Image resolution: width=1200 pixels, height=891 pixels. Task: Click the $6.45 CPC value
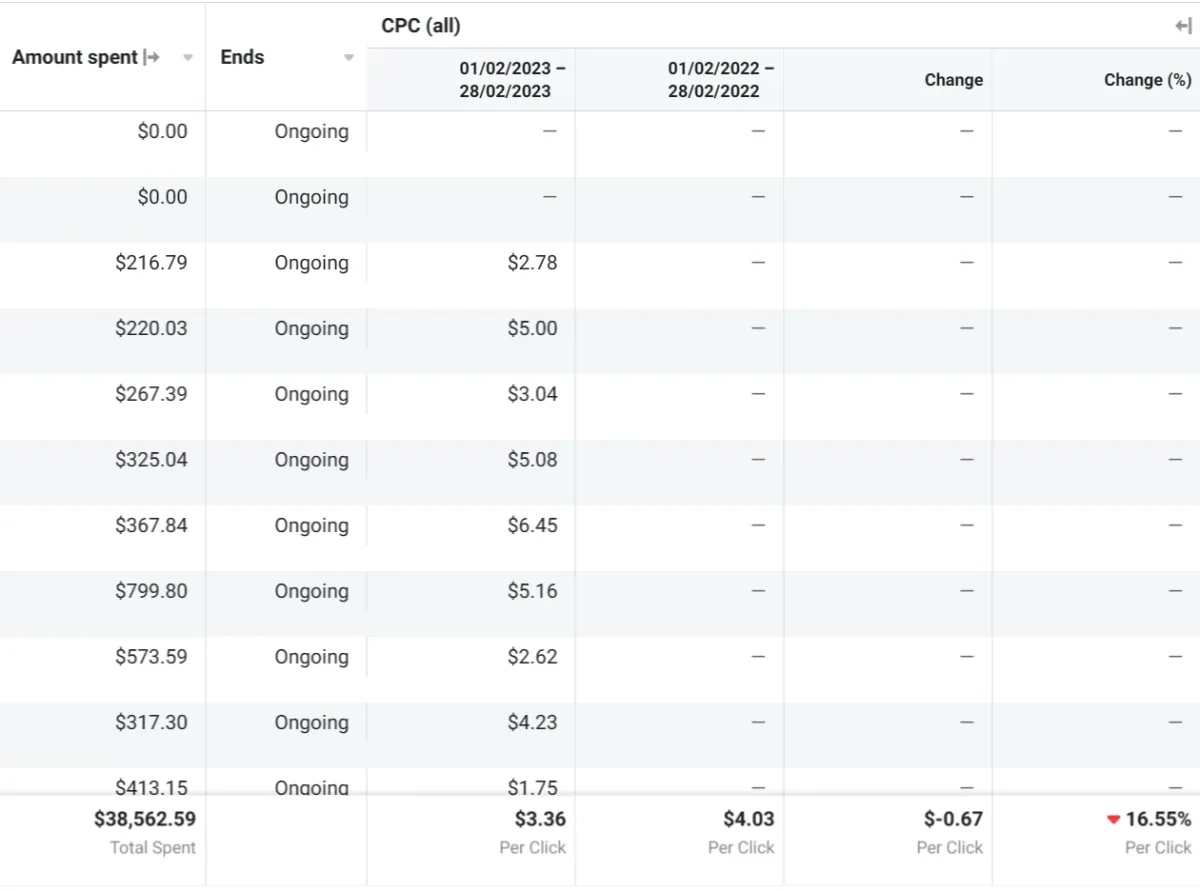pyautogui.click(x=532, y=526)
